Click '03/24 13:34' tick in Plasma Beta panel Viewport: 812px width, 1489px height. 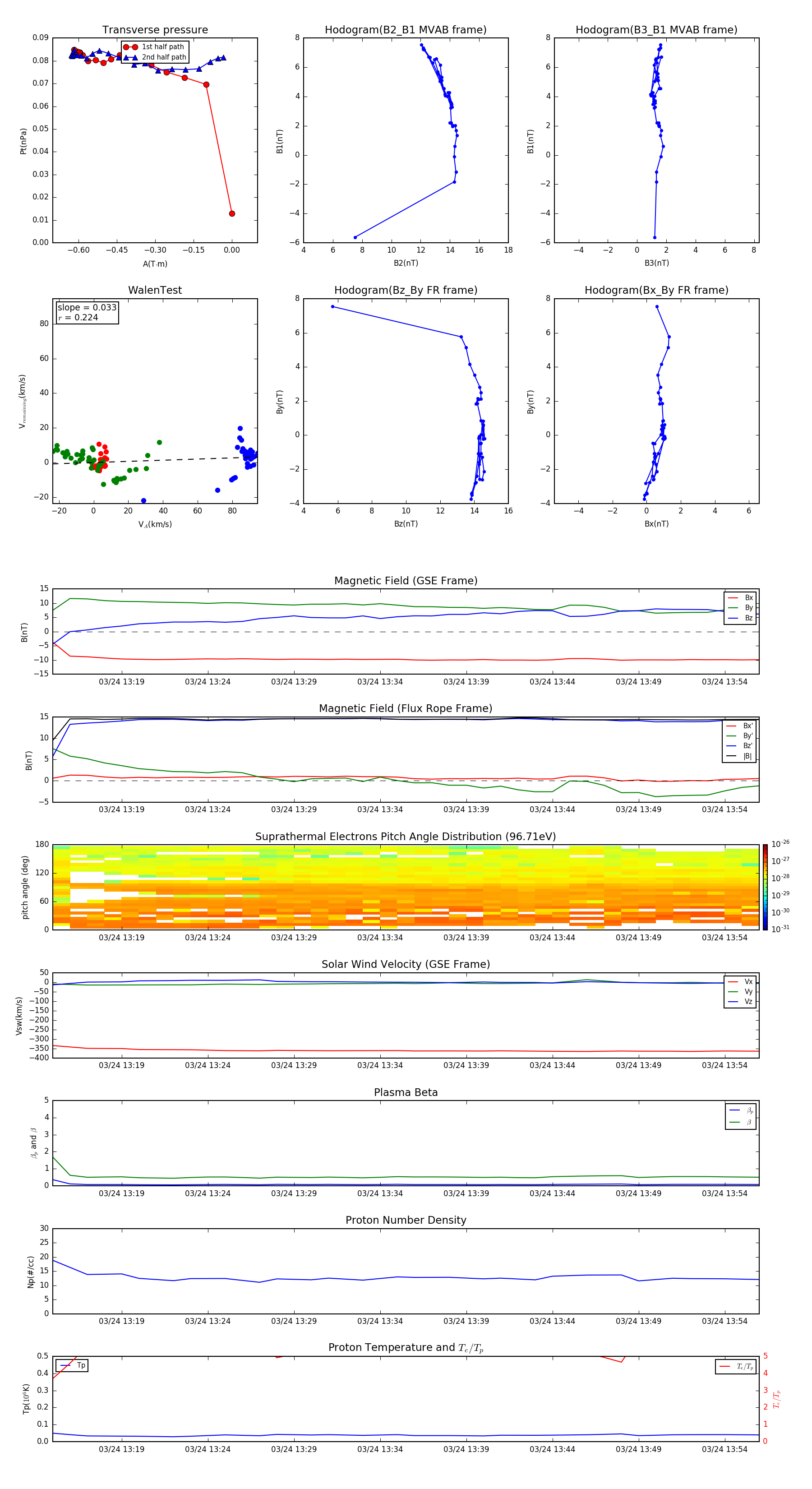pyautogui.click(x=380, y=1193)
